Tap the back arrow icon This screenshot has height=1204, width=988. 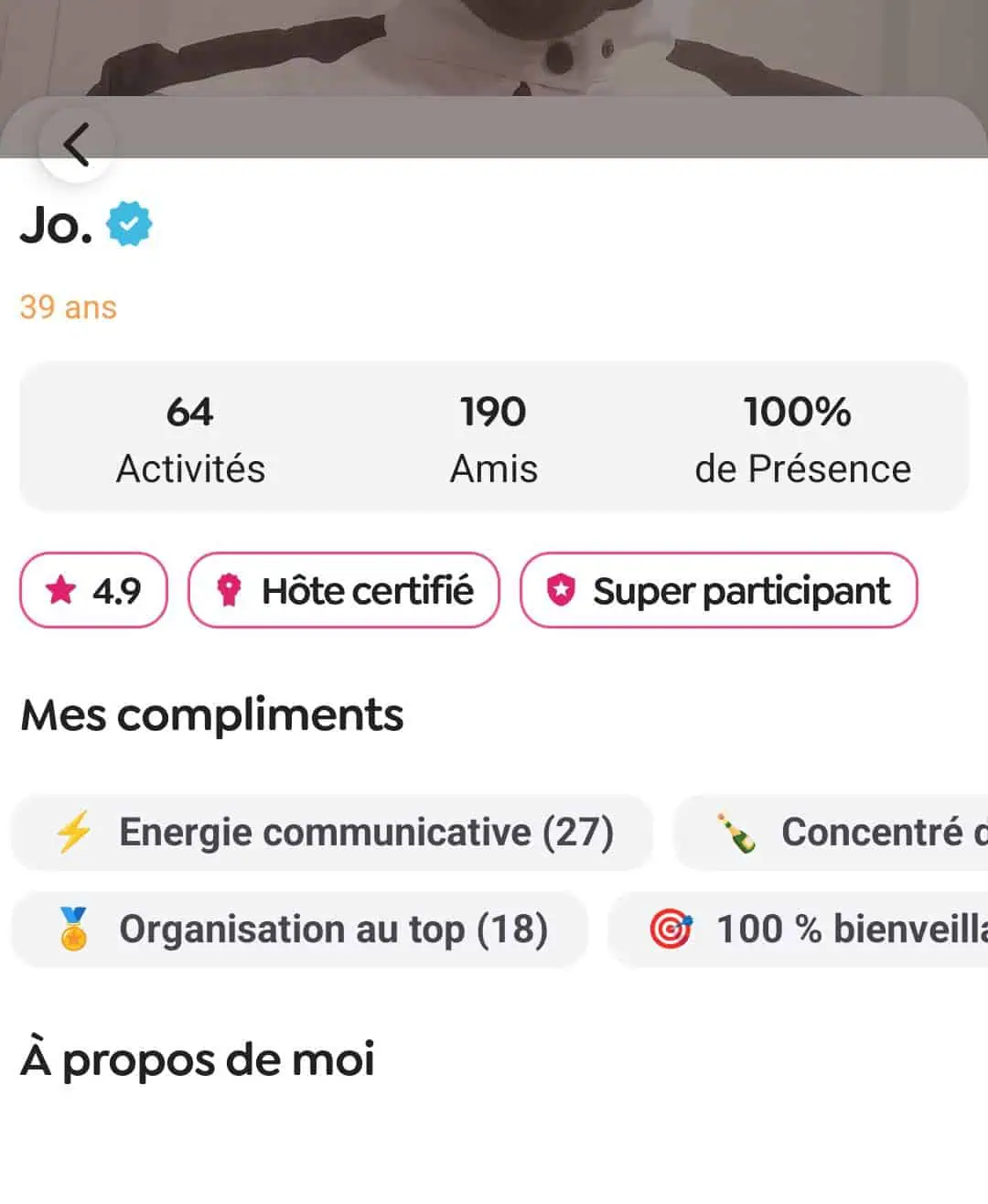[x=76, y=145]
